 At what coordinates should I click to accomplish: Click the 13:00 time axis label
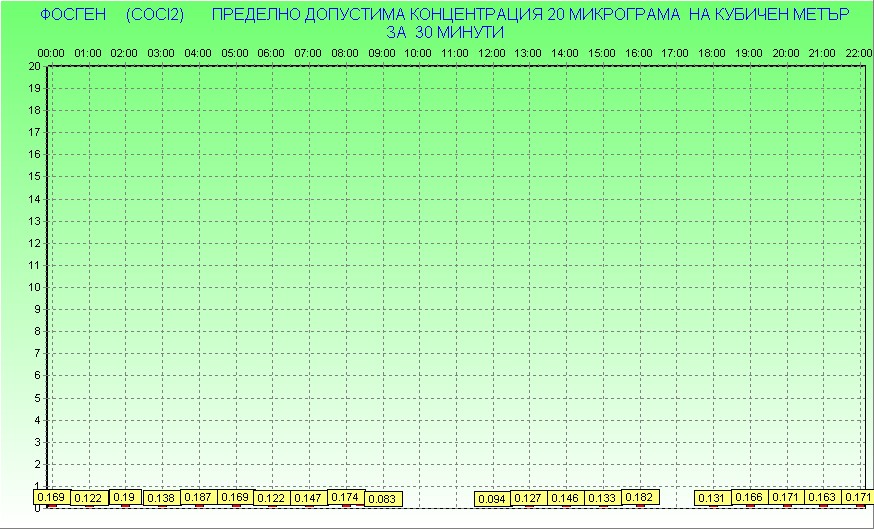click(x=528, y=54)
